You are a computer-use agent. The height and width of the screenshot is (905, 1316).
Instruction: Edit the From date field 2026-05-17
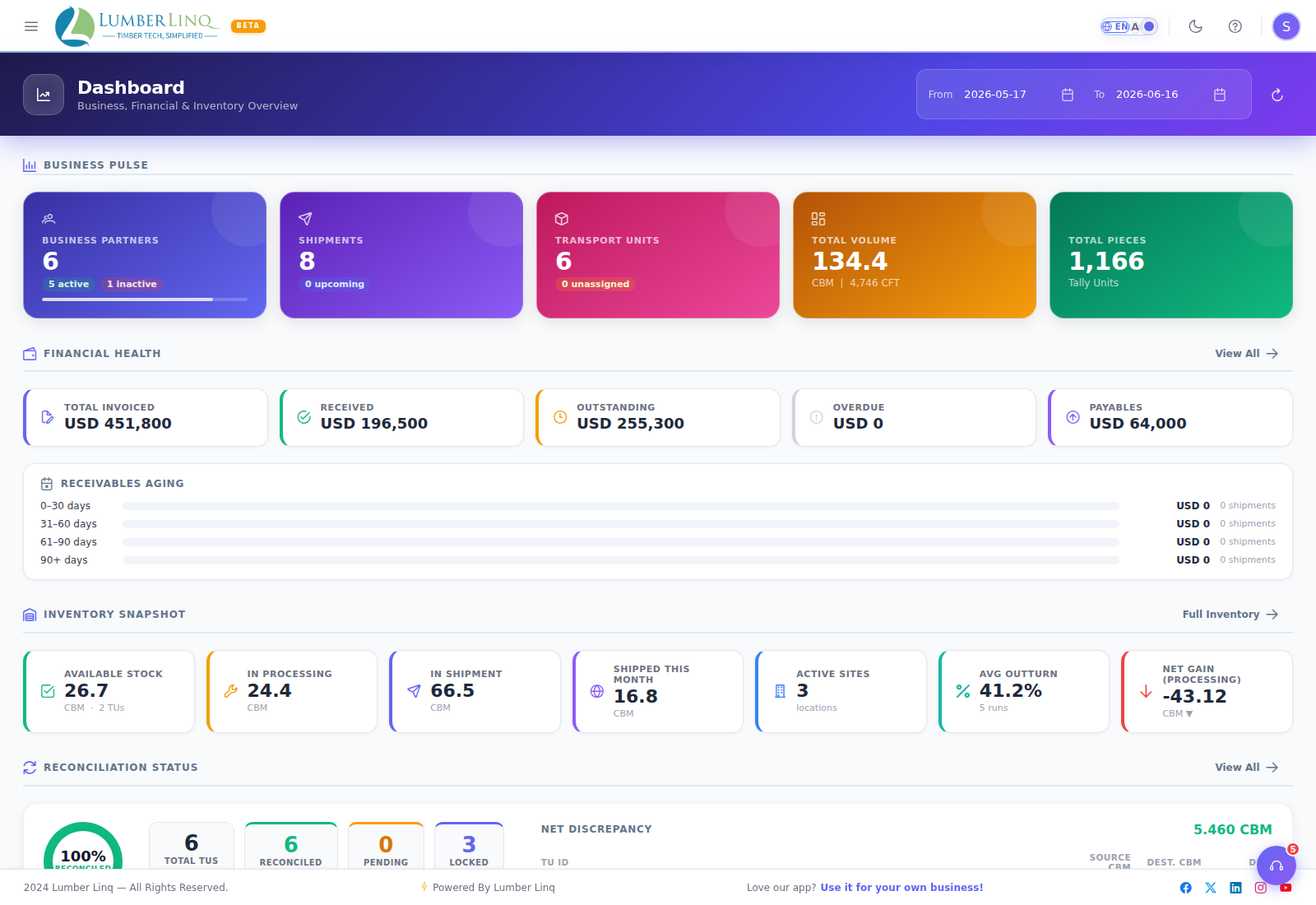click(995, 95)
